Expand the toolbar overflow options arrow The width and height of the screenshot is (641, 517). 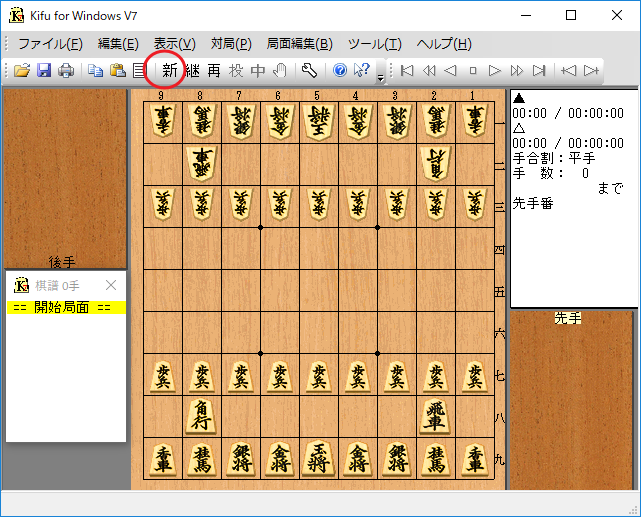click(x=380, y=75)
